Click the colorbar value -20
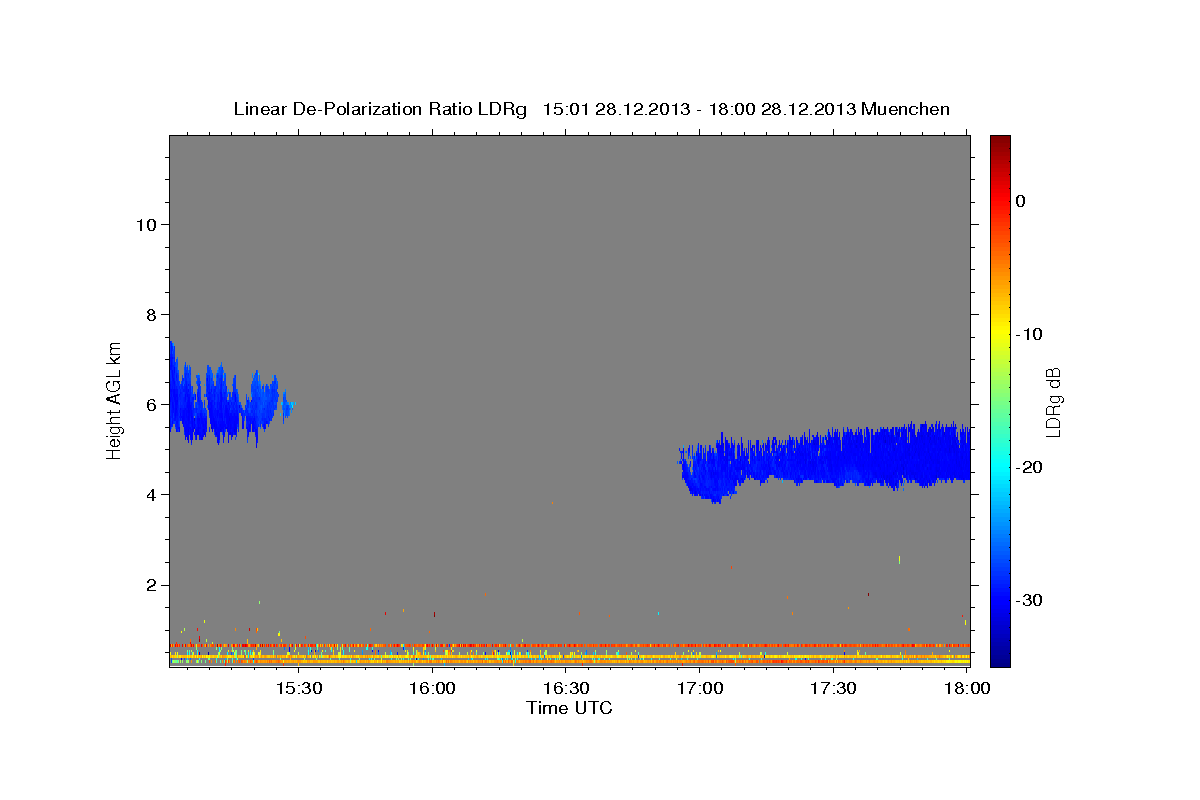The width and height of the screenshot is (1200, 800). click(x=1030, y=467)
